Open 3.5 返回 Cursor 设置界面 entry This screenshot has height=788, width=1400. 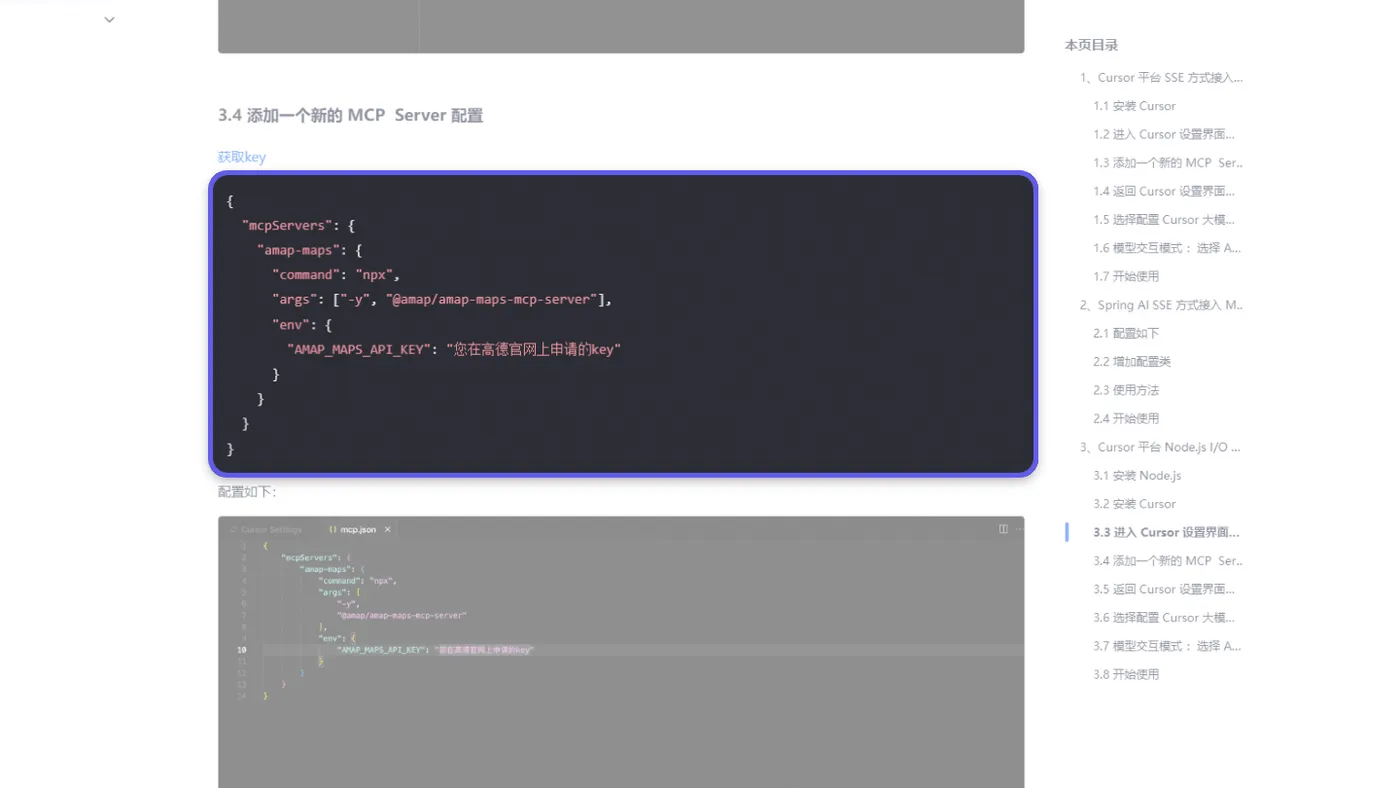coord(1163,589)
